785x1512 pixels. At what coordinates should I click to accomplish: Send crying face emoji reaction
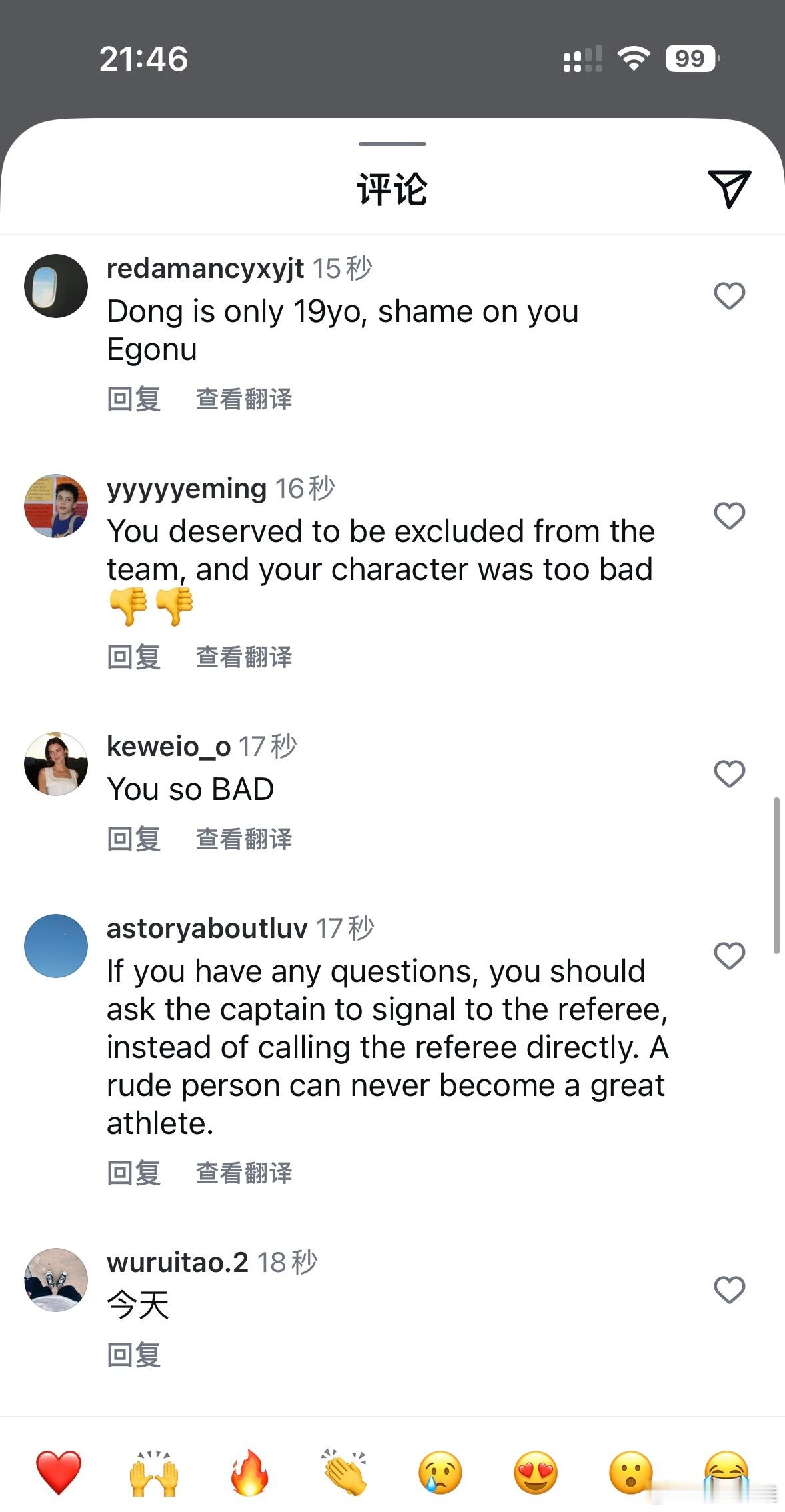[x=440, y=1472]
